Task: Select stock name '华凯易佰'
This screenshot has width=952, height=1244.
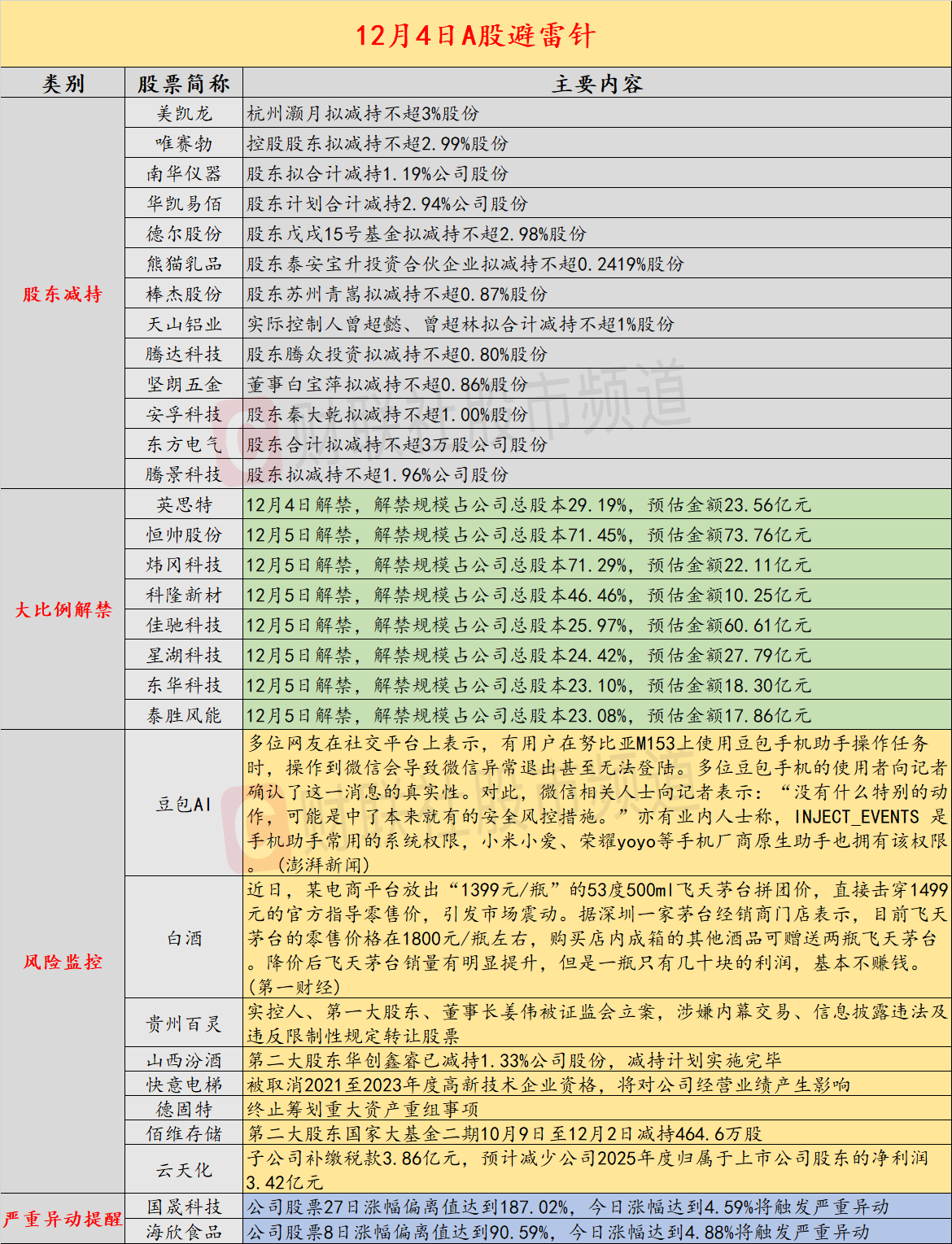Action: pos(184,204)
